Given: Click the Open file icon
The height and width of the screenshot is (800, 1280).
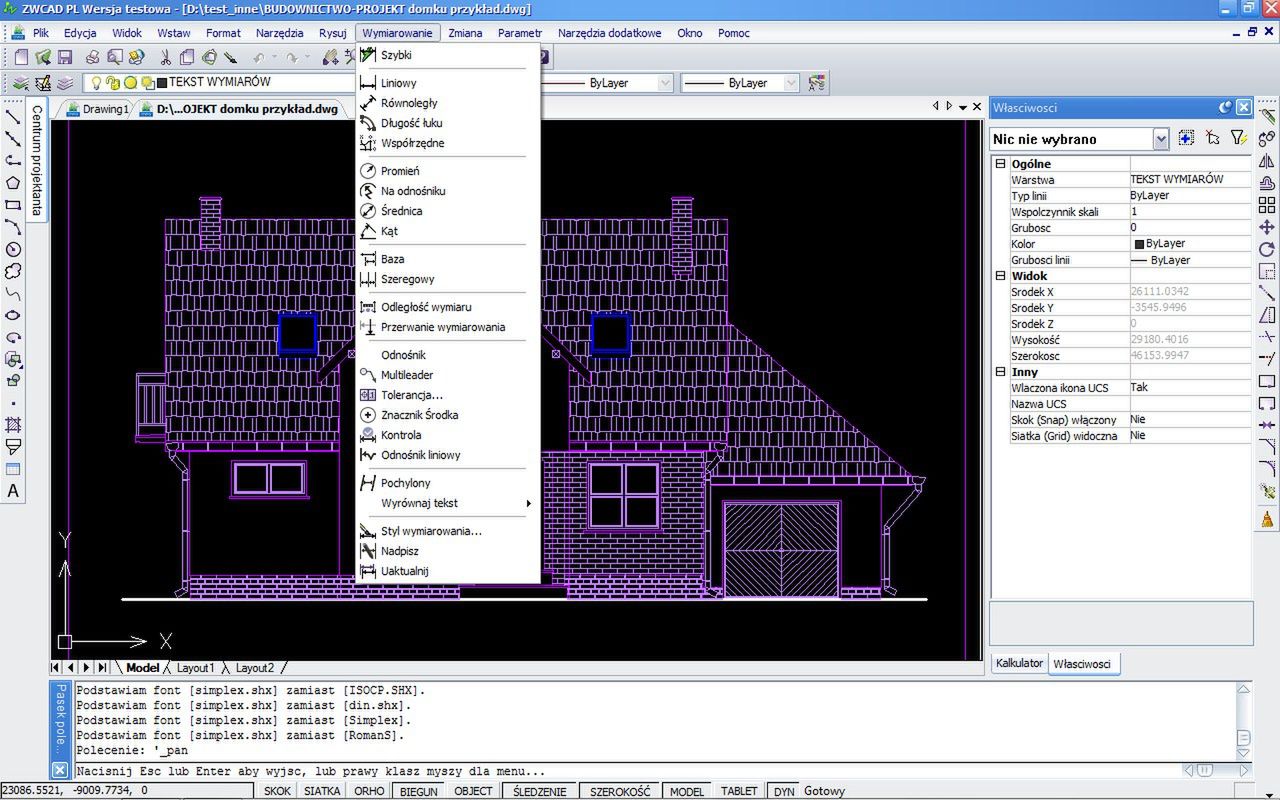Looking at the screenshot, I should [x=43, y=58].
